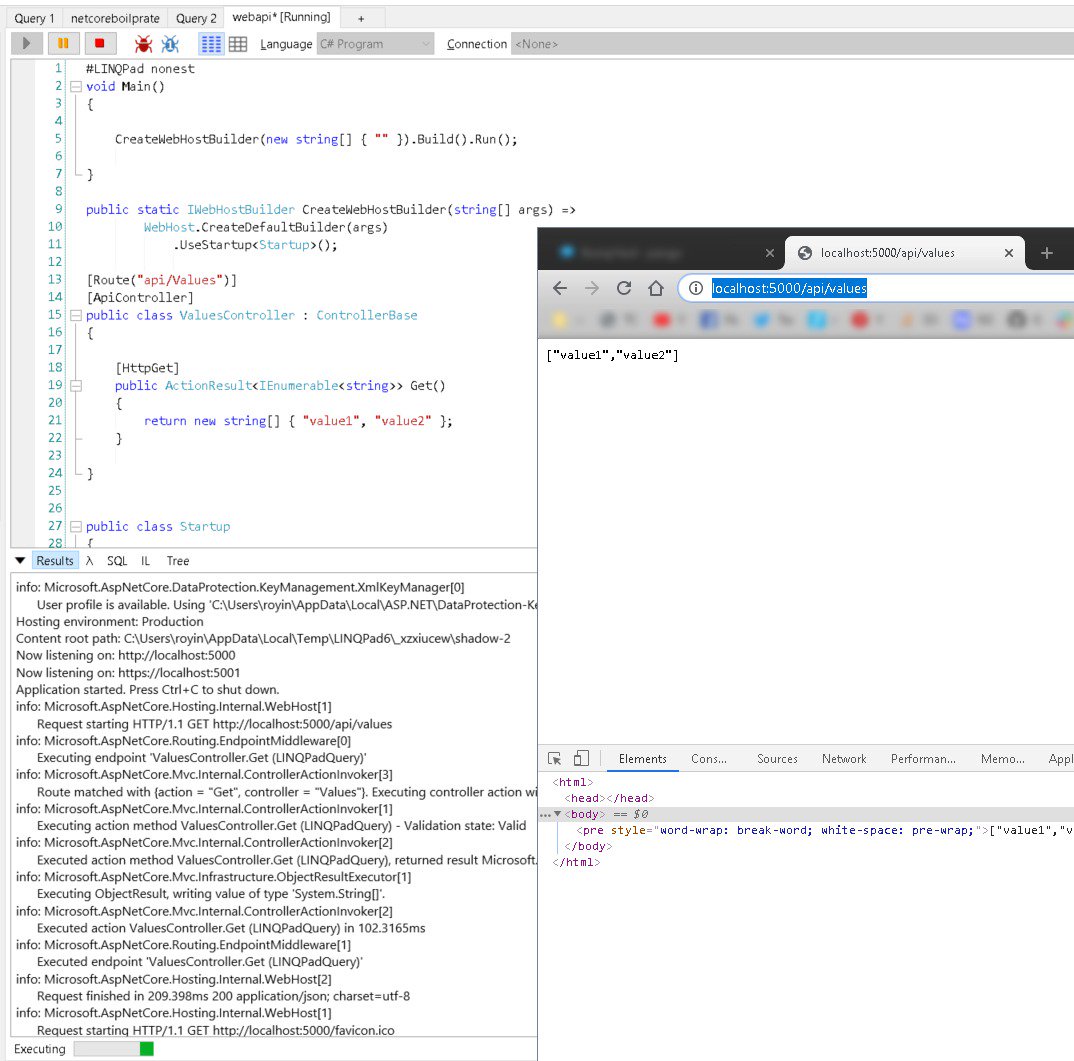Click the red bug debug icon

(143, 45)
